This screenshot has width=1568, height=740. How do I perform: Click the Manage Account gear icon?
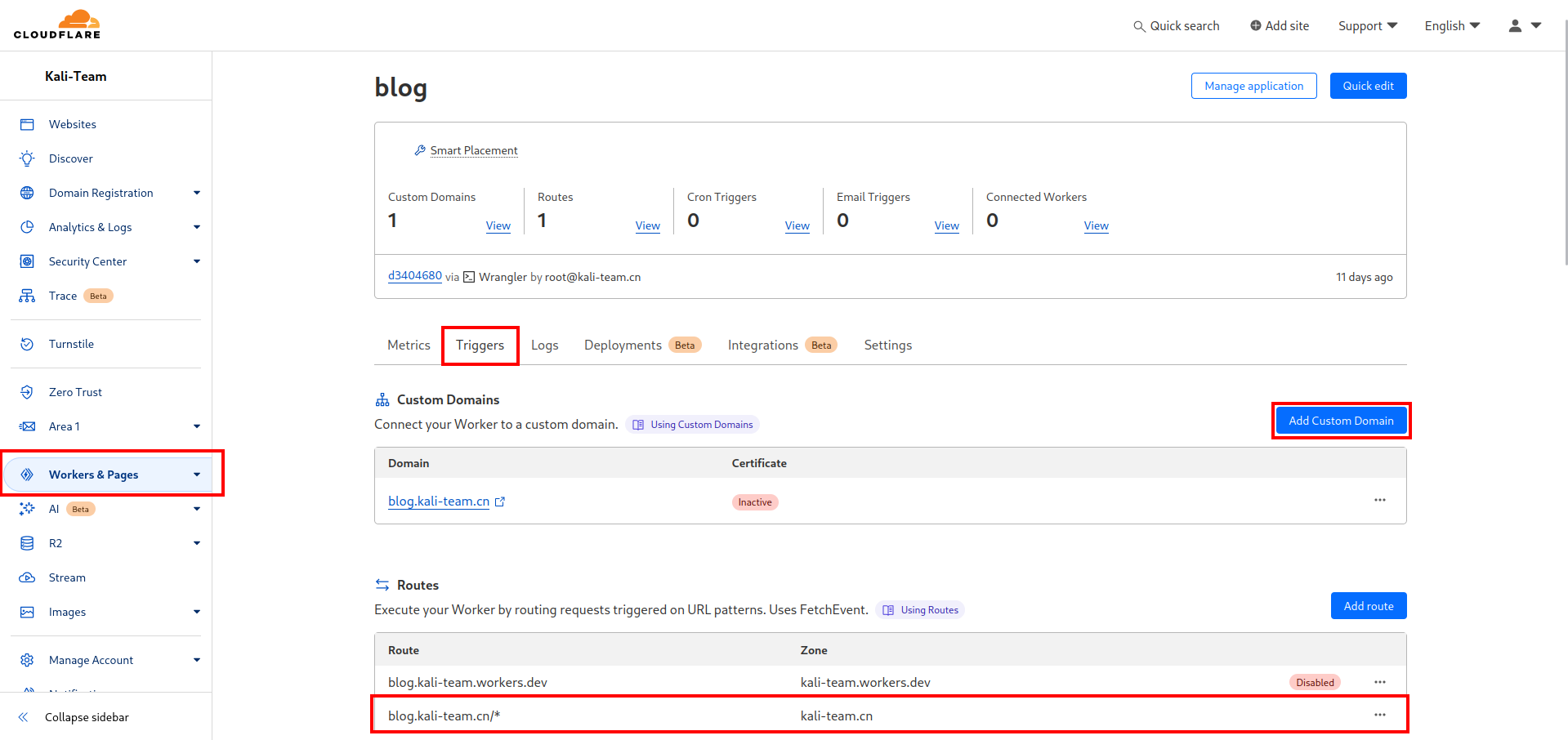[27, 660]
